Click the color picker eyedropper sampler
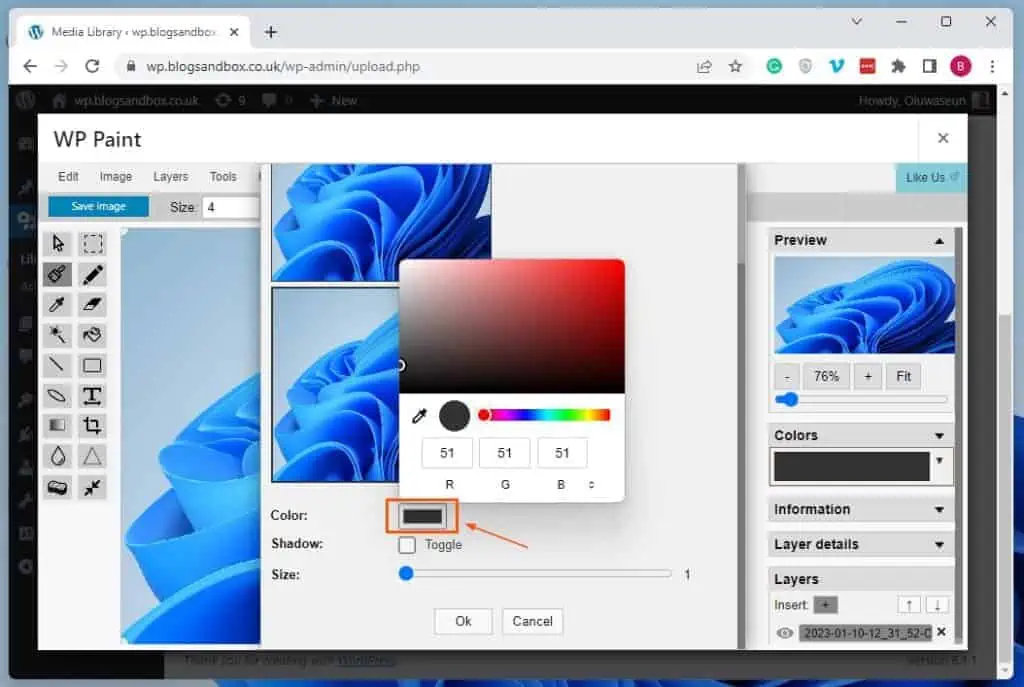Screen dimensions: 1024x687 pyautogui.click(x=420, y=415)
